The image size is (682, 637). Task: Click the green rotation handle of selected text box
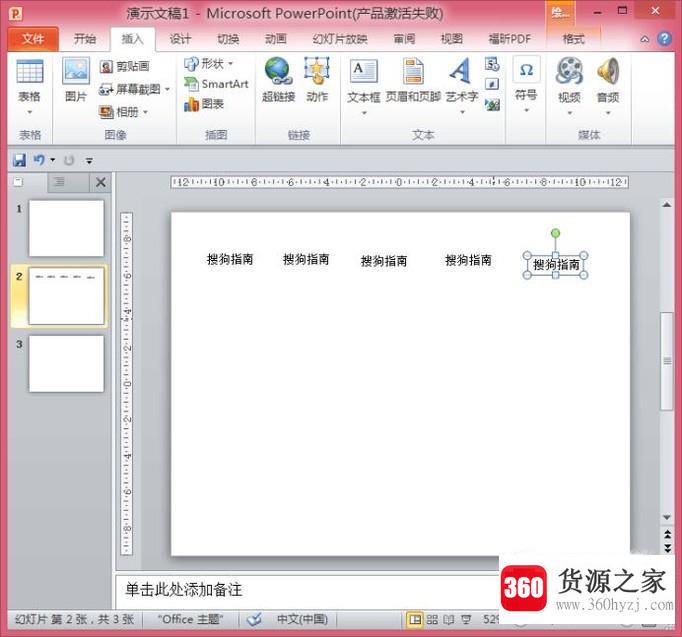555,233
